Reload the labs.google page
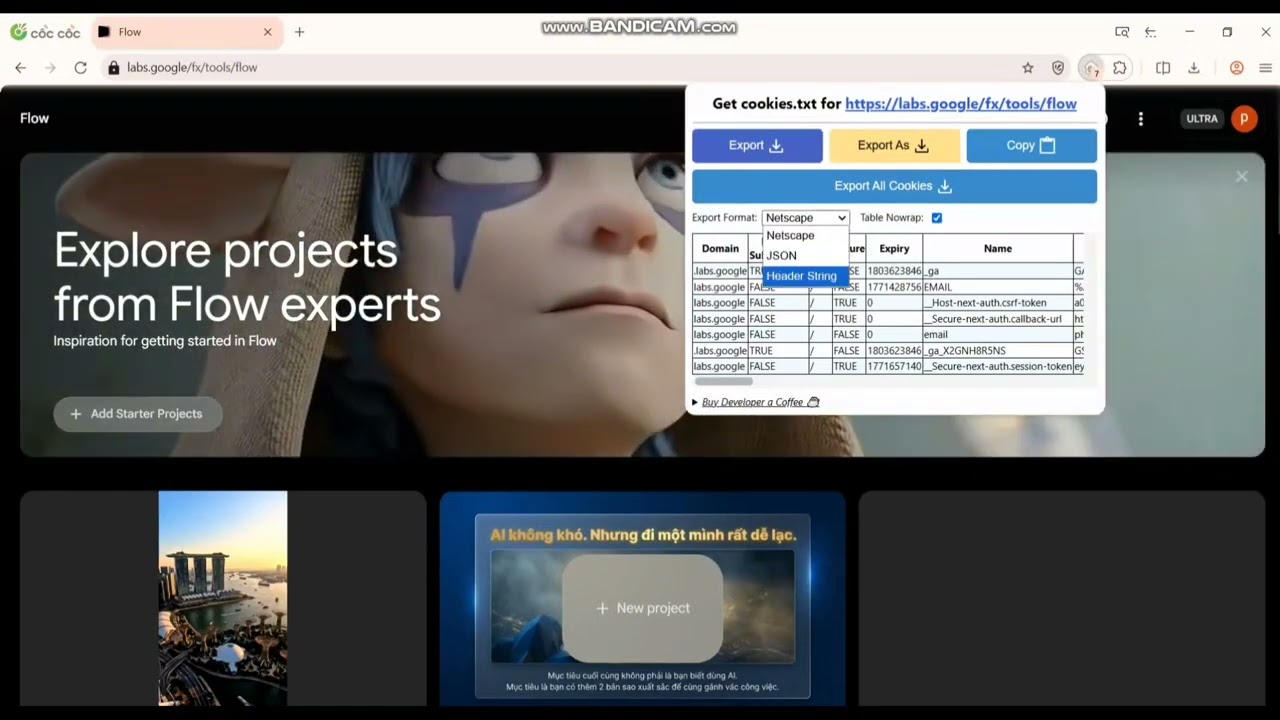Screen dimensions: 1280x720 coord(81,68)
